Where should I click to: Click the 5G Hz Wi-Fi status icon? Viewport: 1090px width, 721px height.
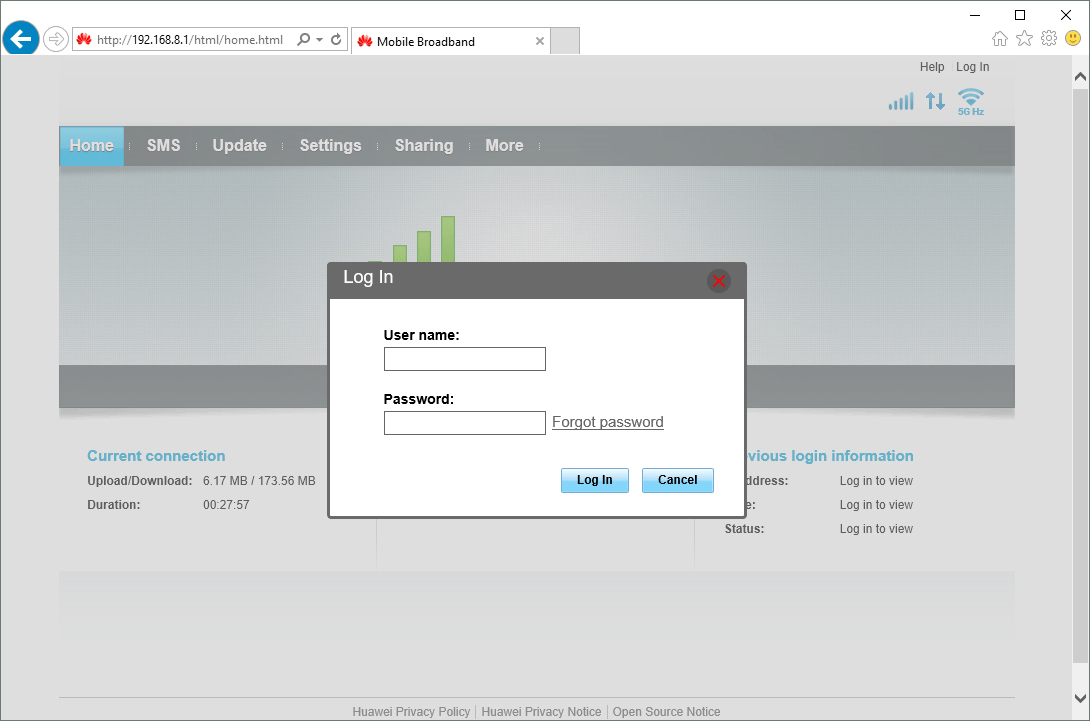click(x=970, y=101)
